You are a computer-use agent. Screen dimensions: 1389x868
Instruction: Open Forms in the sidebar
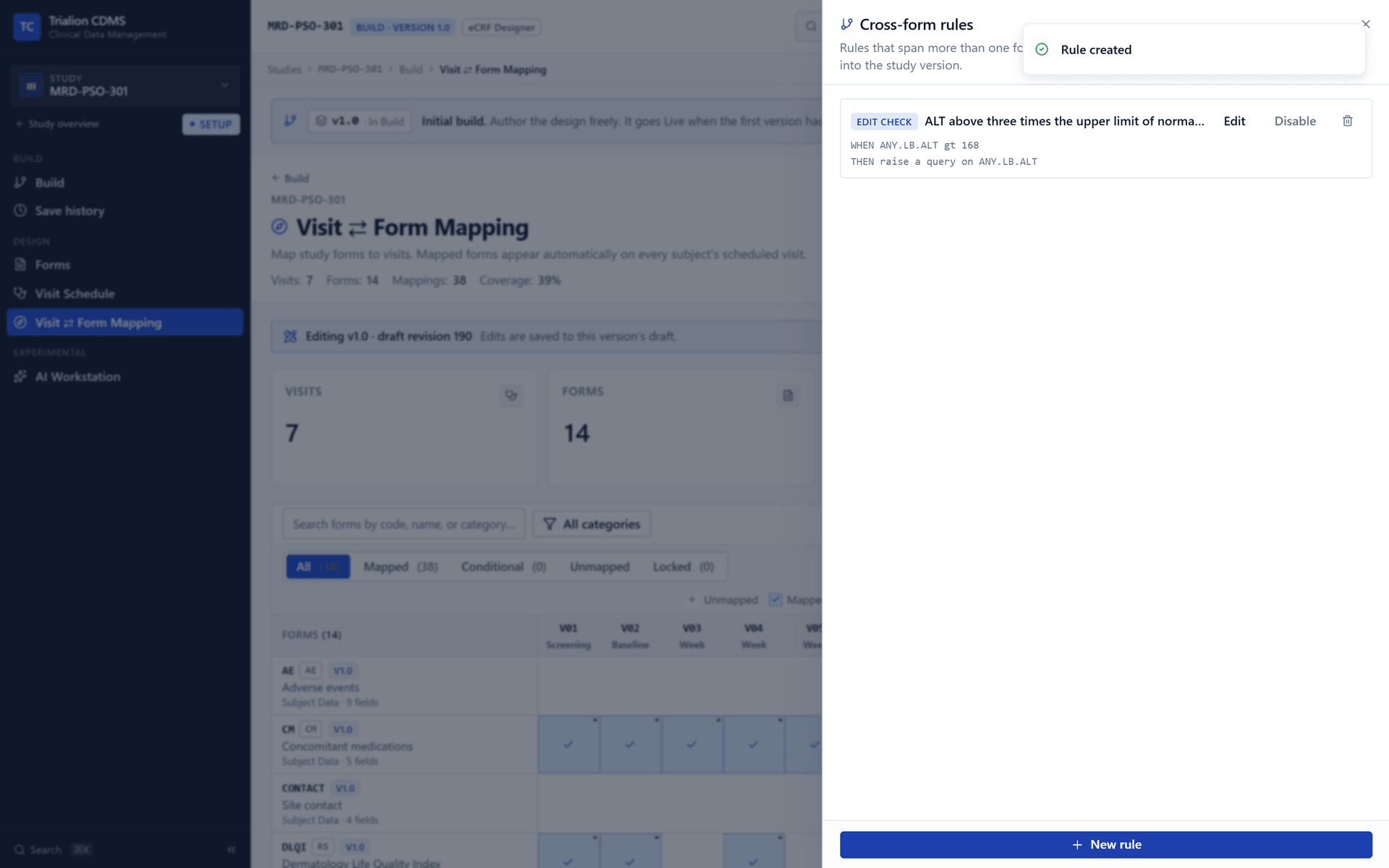[x=124, y=265]
